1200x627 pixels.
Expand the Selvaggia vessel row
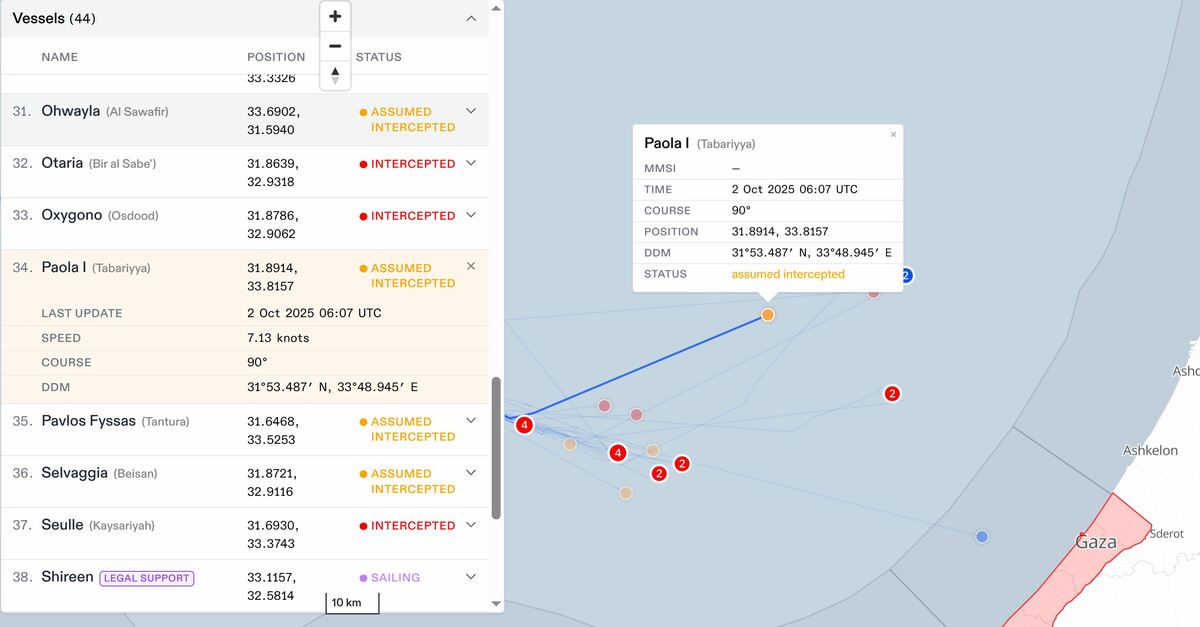[471, 473]
